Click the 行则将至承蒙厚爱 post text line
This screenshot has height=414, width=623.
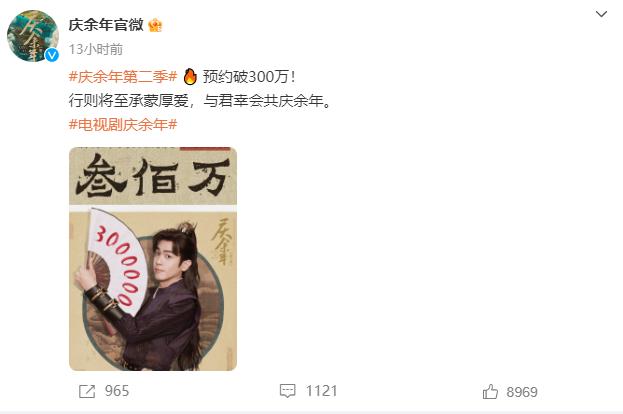point(199,101)
